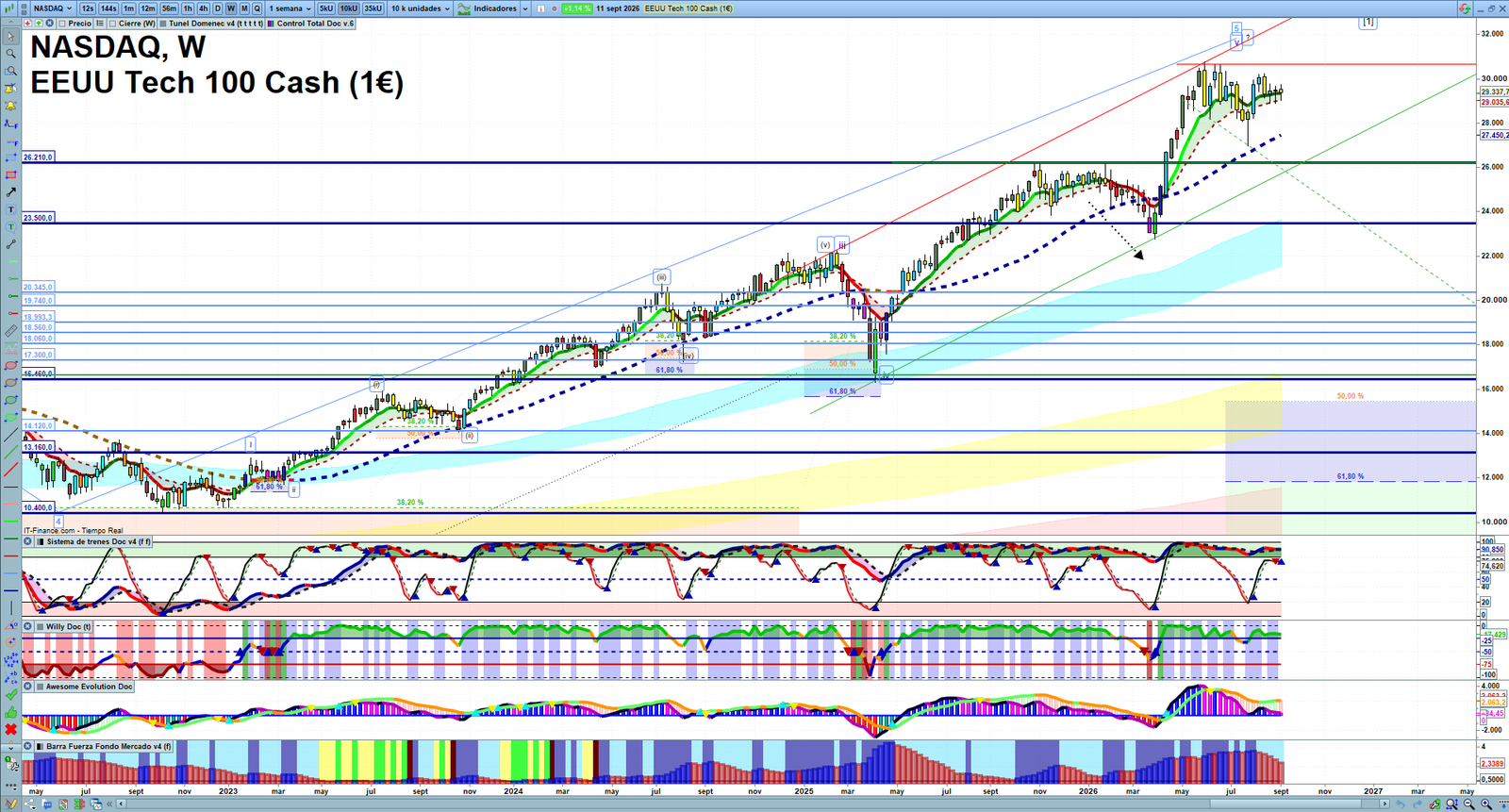Close the Sistema de trenes indicator panel

[27, 541]
